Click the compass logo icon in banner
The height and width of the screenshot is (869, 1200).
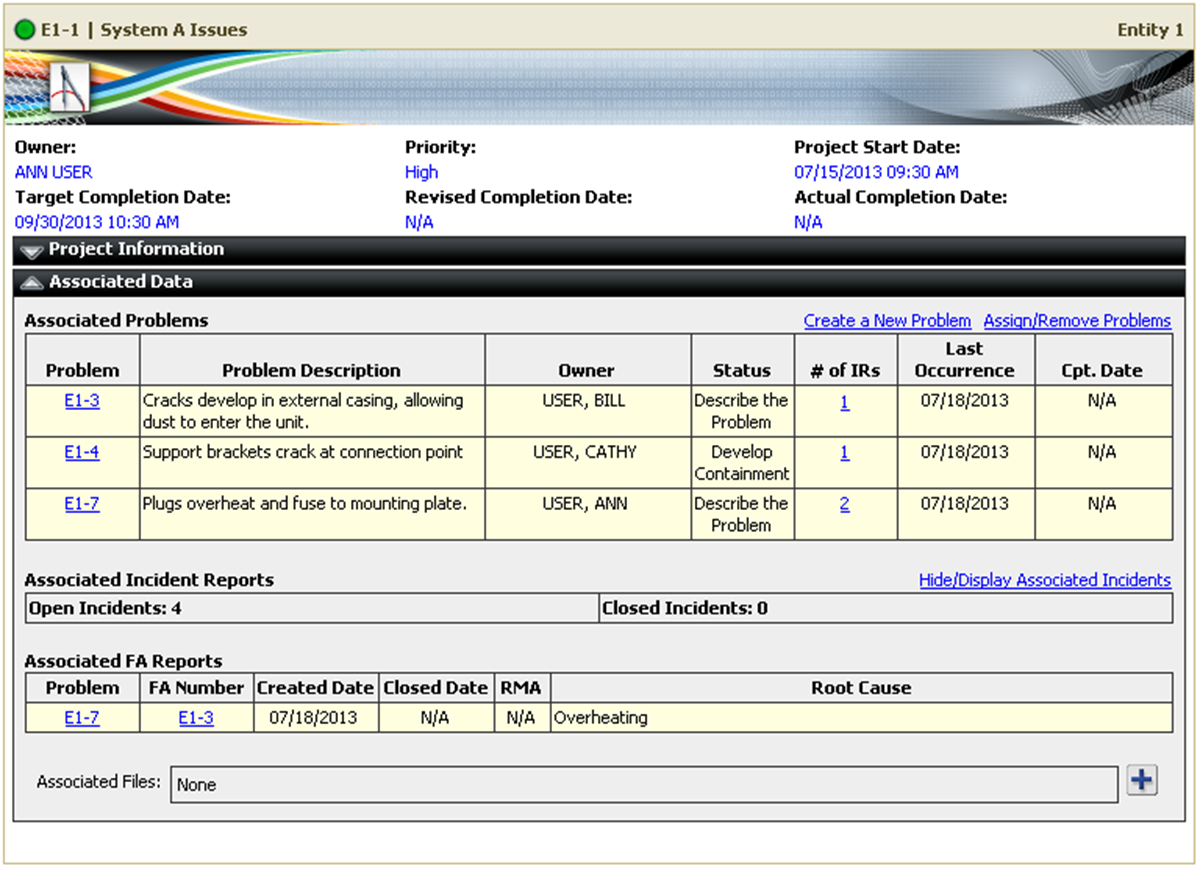70,89
